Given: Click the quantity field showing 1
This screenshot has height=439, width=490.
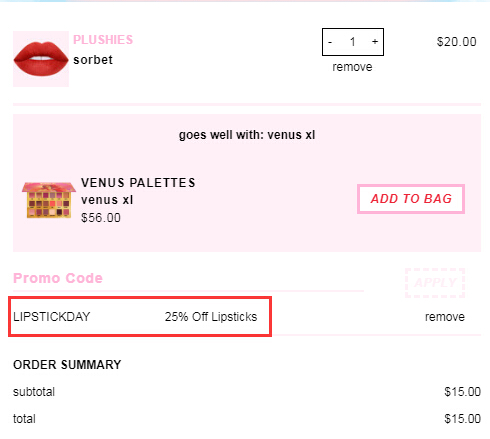Looking at the screenshot, I should [x=353, y=42].
